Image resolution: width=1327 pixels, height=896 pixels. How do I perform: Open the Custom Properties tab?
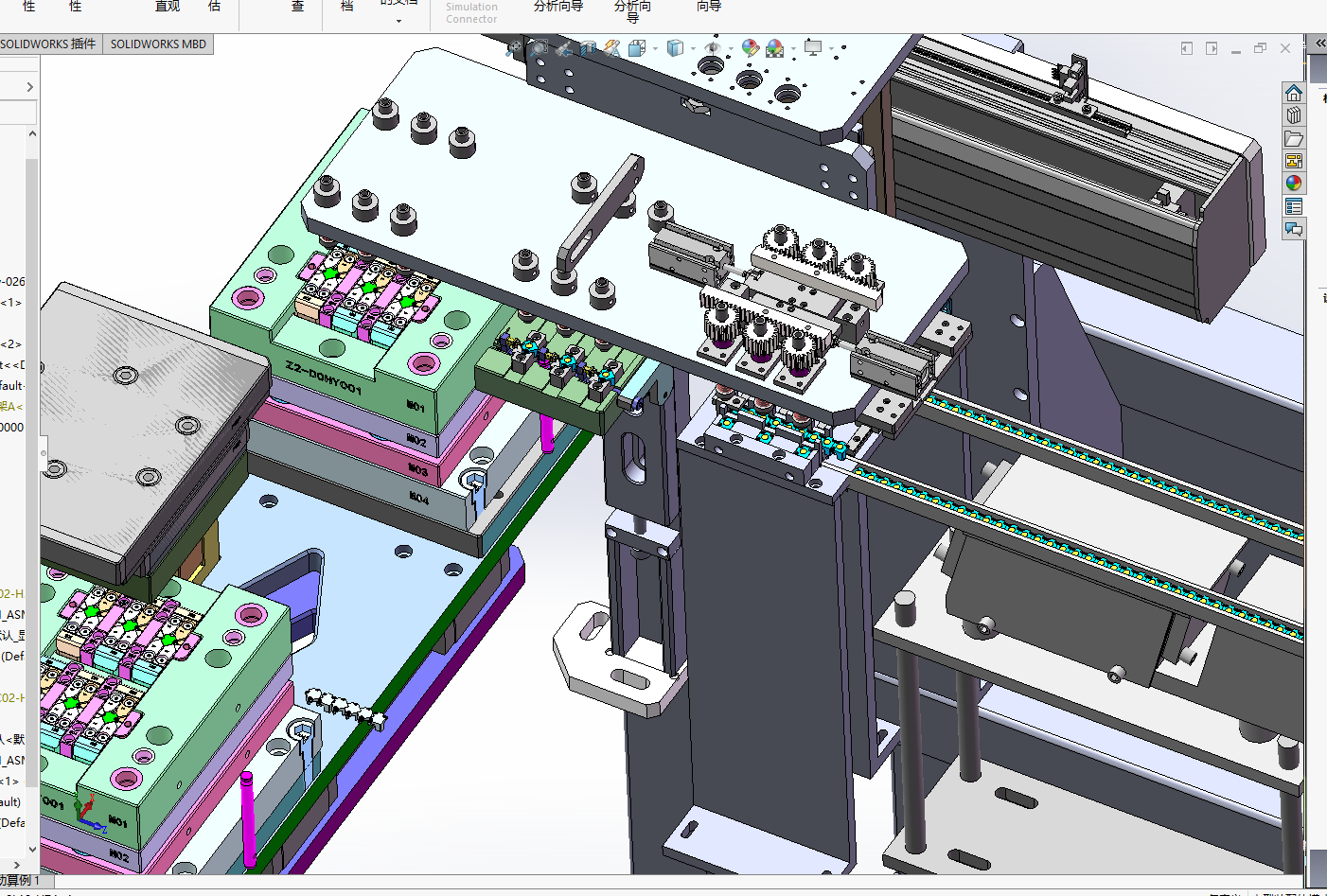click(x=1294, y=206)
